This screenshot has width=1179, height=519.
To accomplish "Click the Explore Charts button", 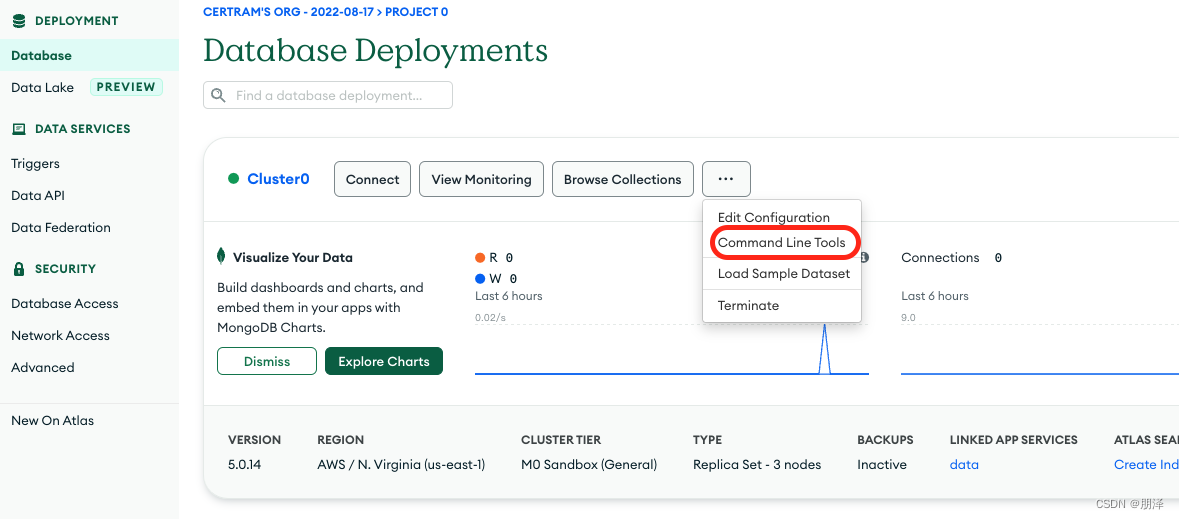I will pyautogui.click(x=383, y=361).
